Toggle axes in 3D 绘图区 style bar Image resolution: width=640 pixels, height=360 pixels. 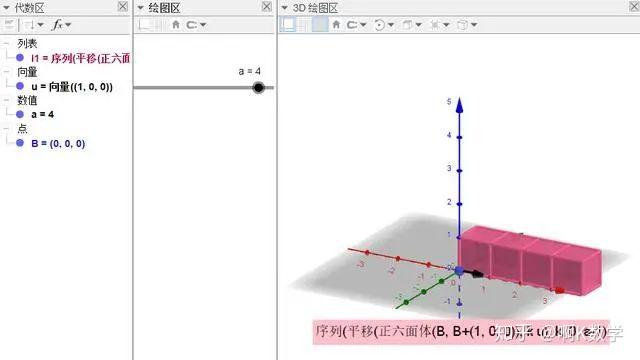(288, 25)
